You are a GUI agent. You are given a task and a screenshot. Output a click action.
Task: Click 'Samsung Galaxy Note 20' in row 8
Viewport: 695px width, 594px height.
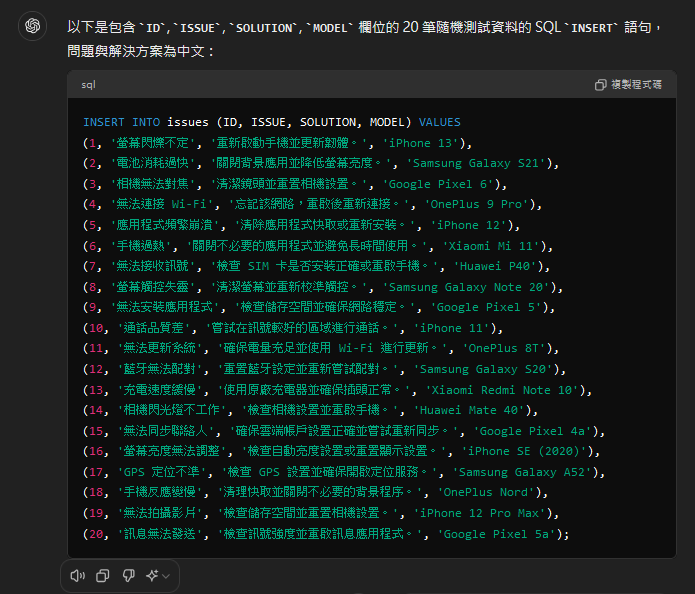coord(466,288)
